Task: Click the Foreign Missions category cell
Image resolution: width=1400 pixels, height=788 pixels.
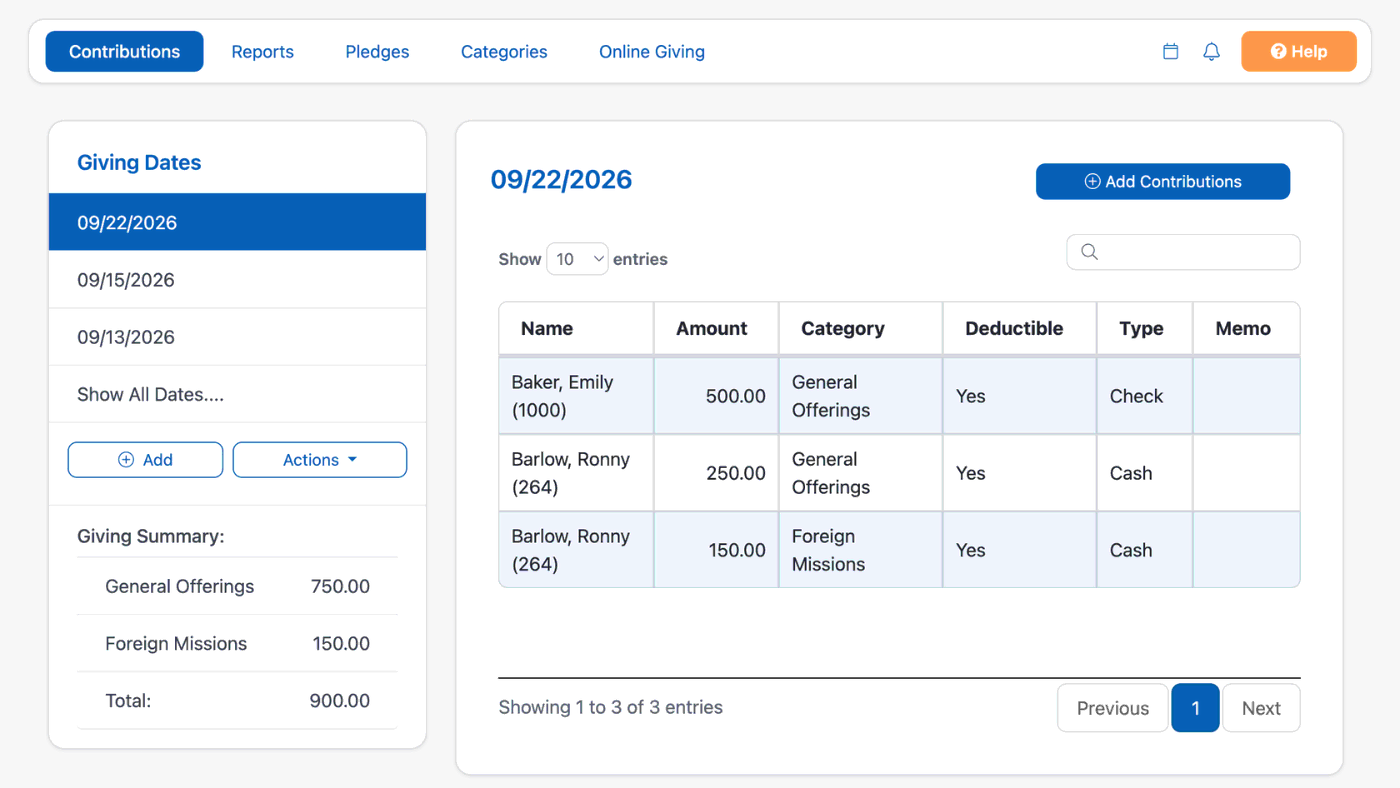Action: (x=861, y=550)
